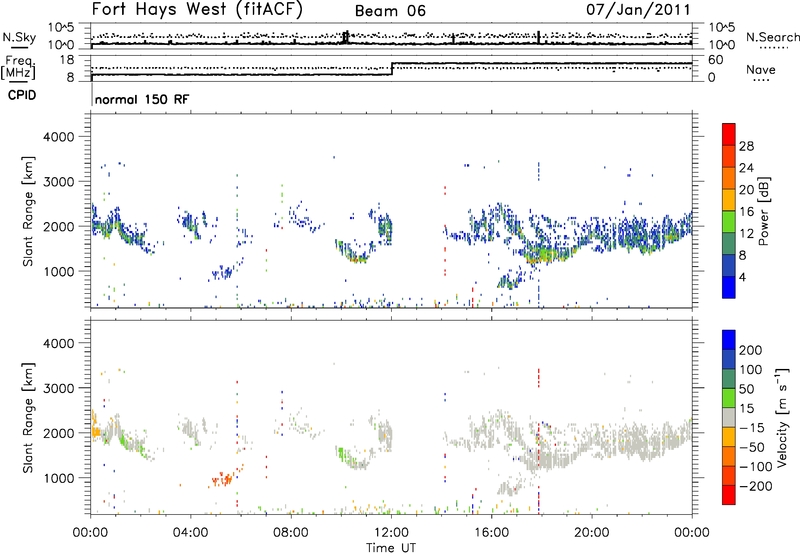Select the "Beam 06" header label
The width and height of the screenshot is (800, 554).
[390, 11]
